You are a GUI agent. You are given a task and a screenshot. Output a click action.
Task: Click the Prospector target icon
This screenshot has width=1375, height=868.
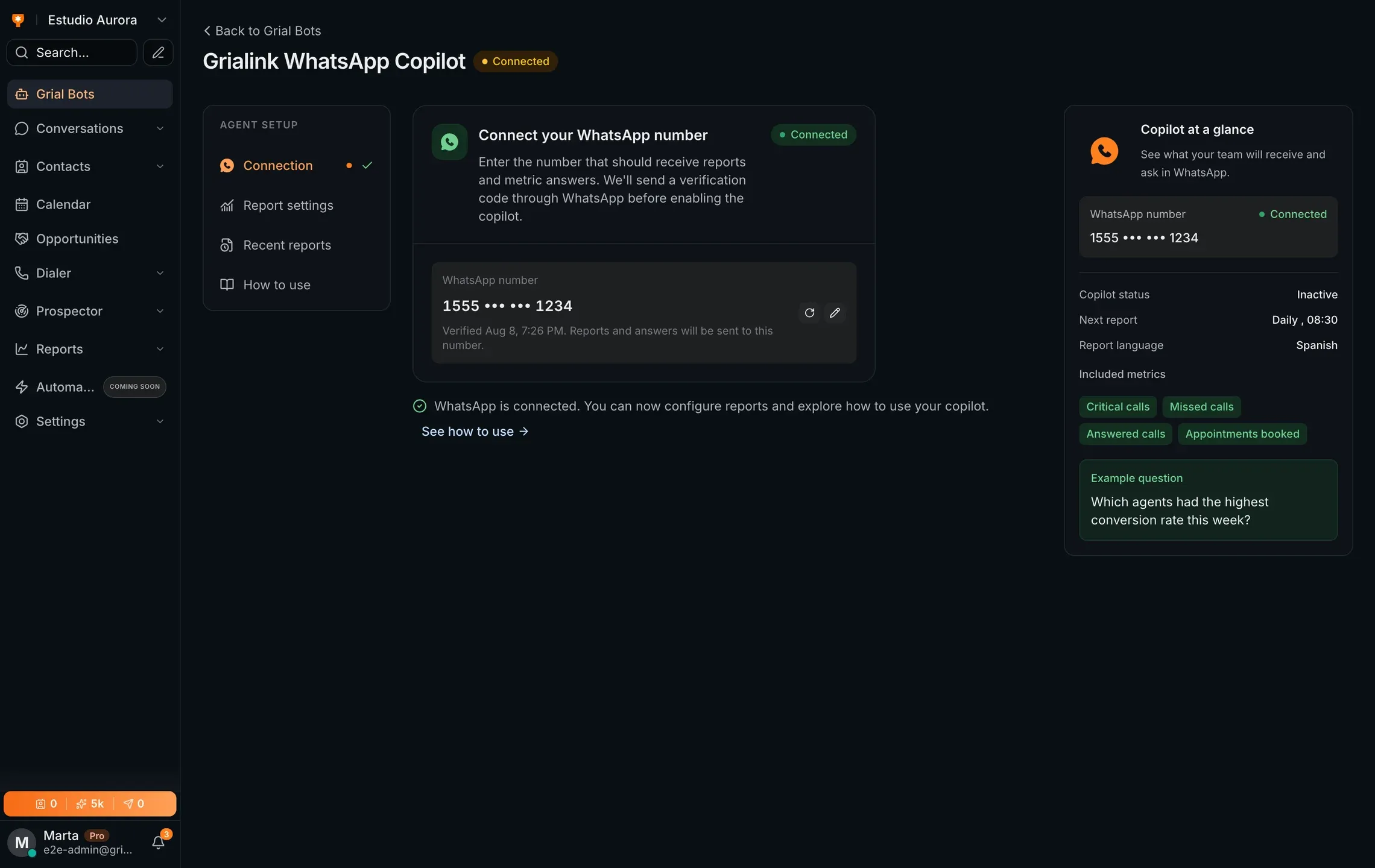point(22,311)
